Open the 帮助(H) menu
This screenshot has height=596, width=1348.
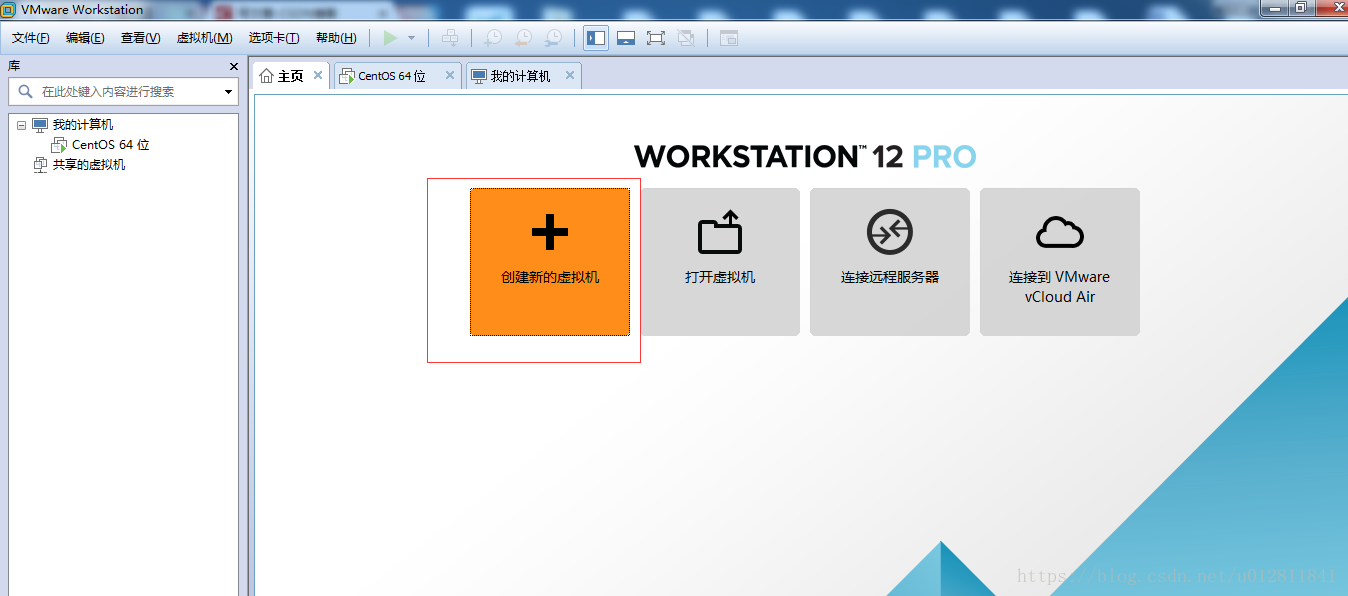pos(336,38)
